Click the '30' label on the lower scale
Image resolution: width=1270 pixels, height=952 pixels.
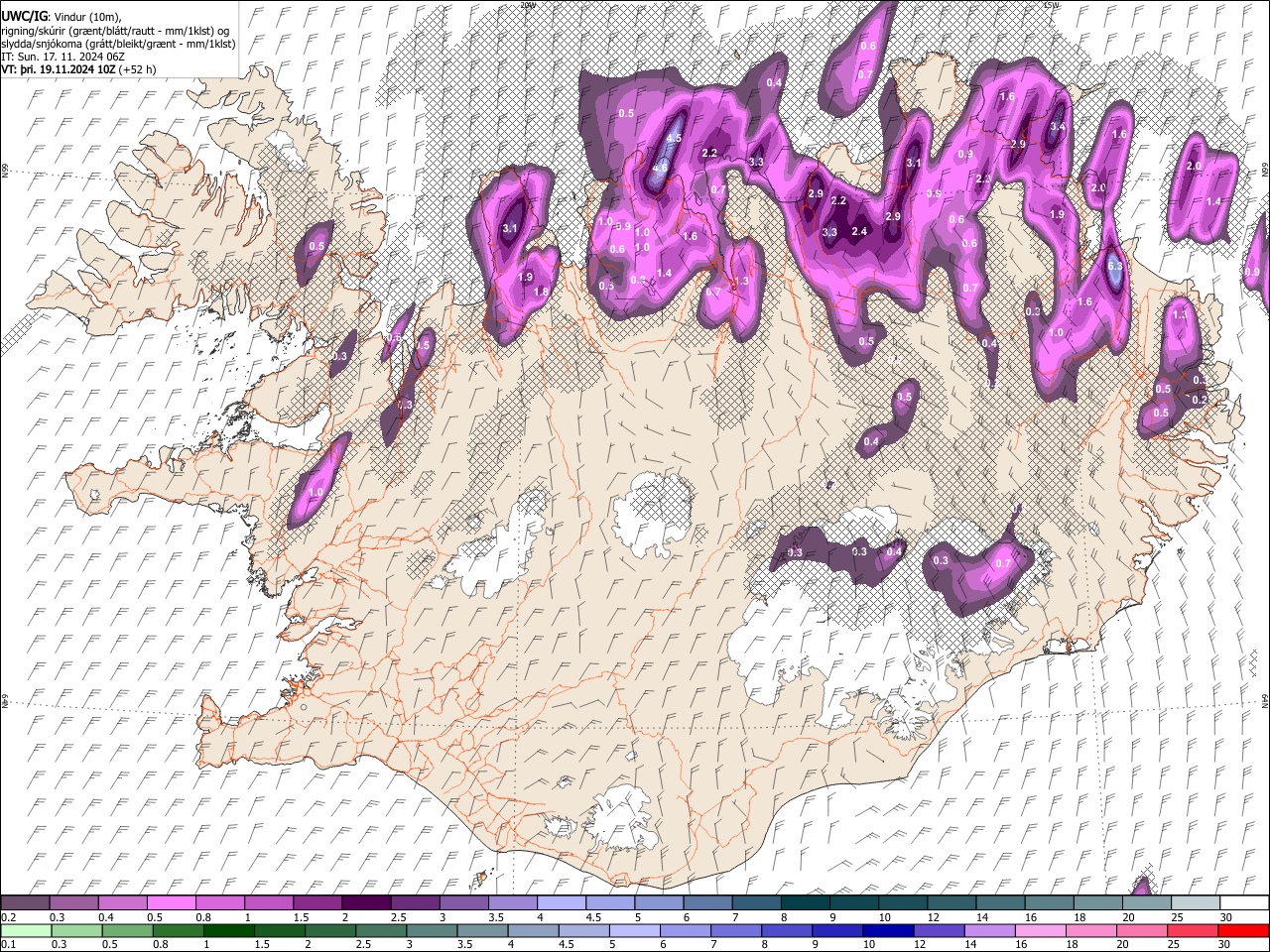click(x=1226, y=944)
